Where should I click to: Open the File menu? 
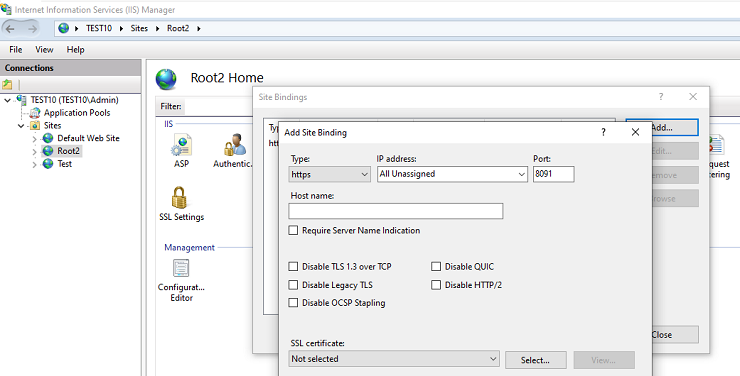pyautogui.click(x=16, y=50)
